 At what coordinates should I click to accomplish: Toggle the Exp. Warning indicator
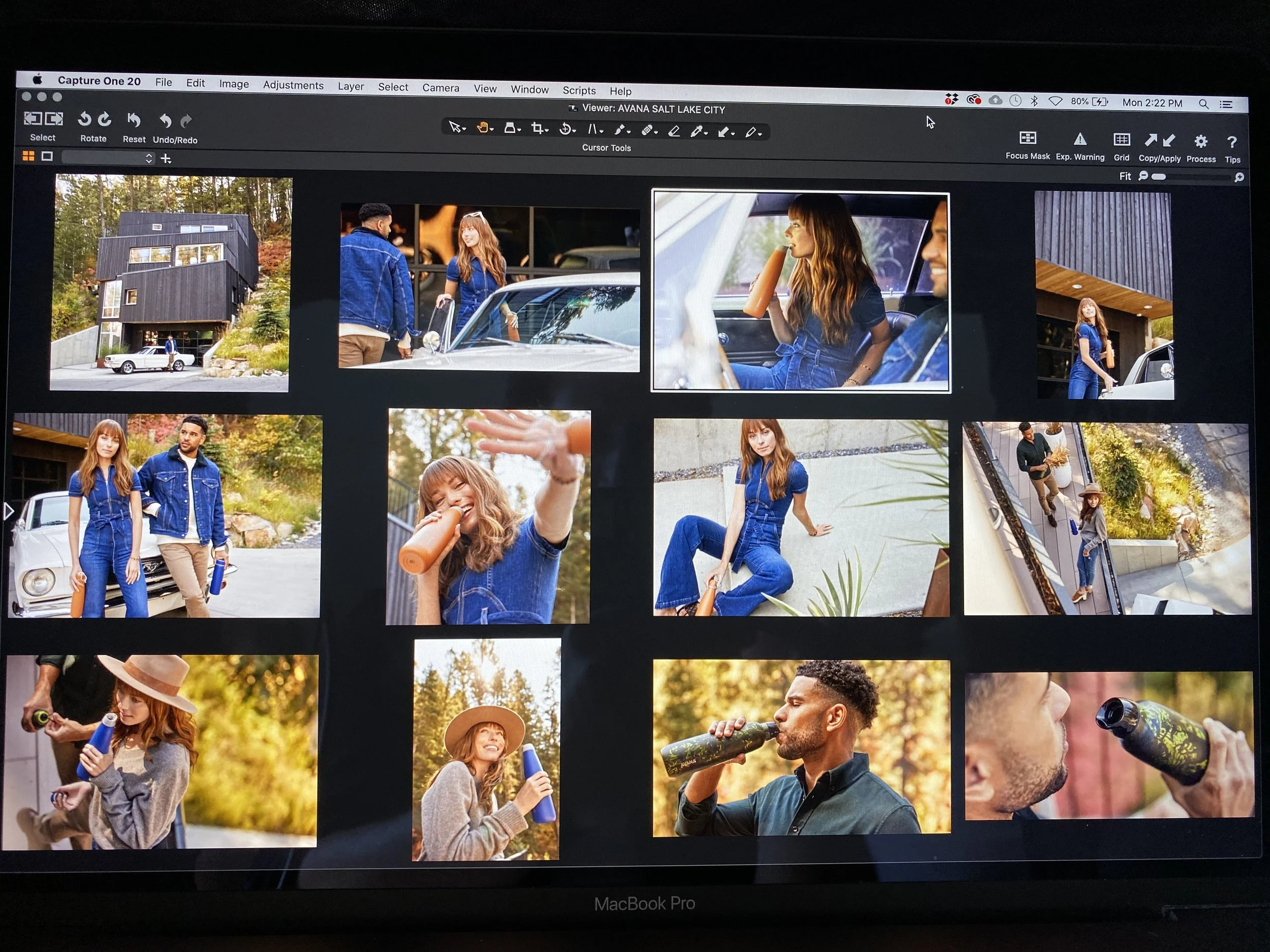click(x=1079, y=140)
